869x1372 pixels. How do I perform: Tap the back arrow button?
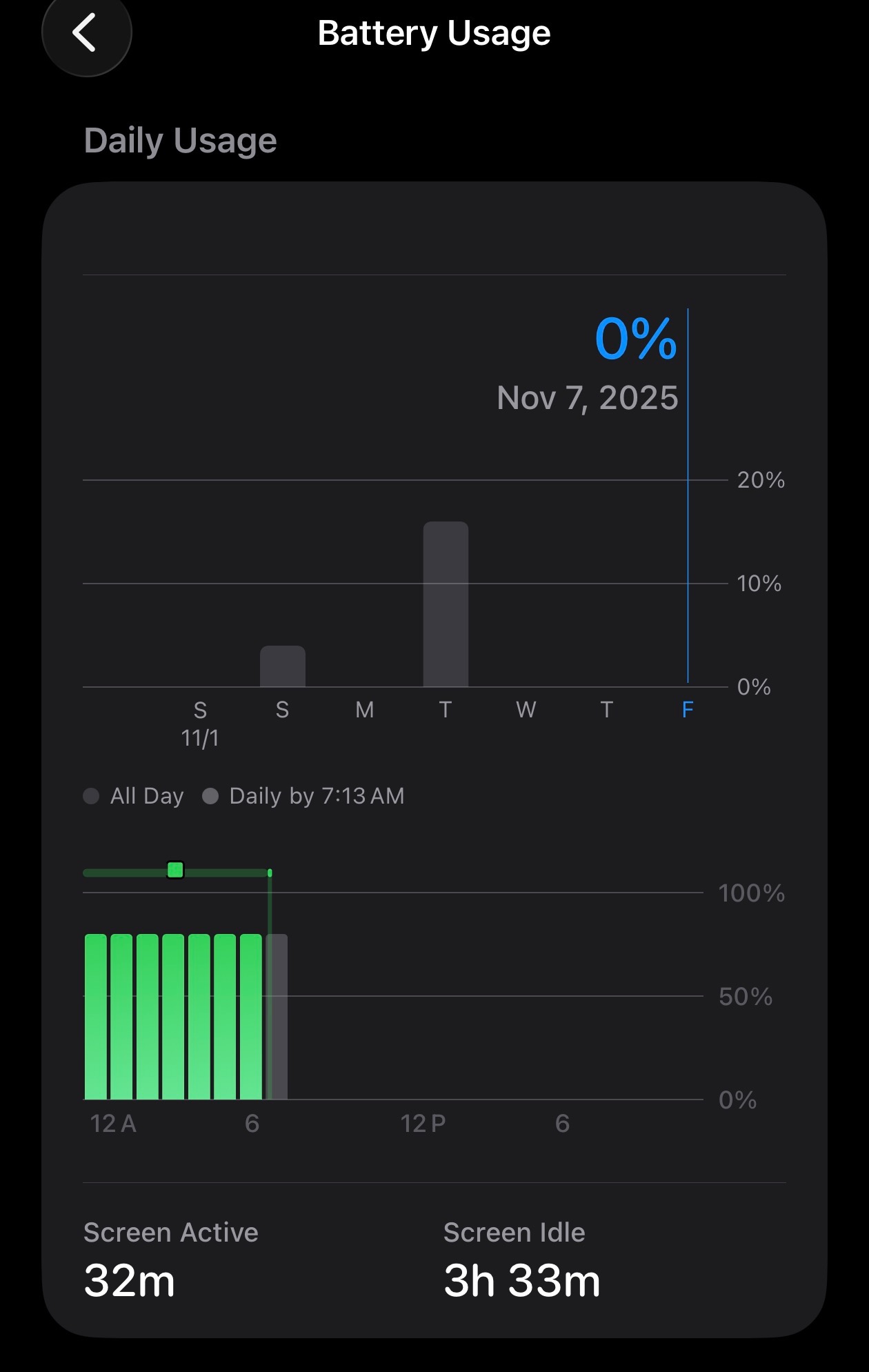(x=86, y=33)
